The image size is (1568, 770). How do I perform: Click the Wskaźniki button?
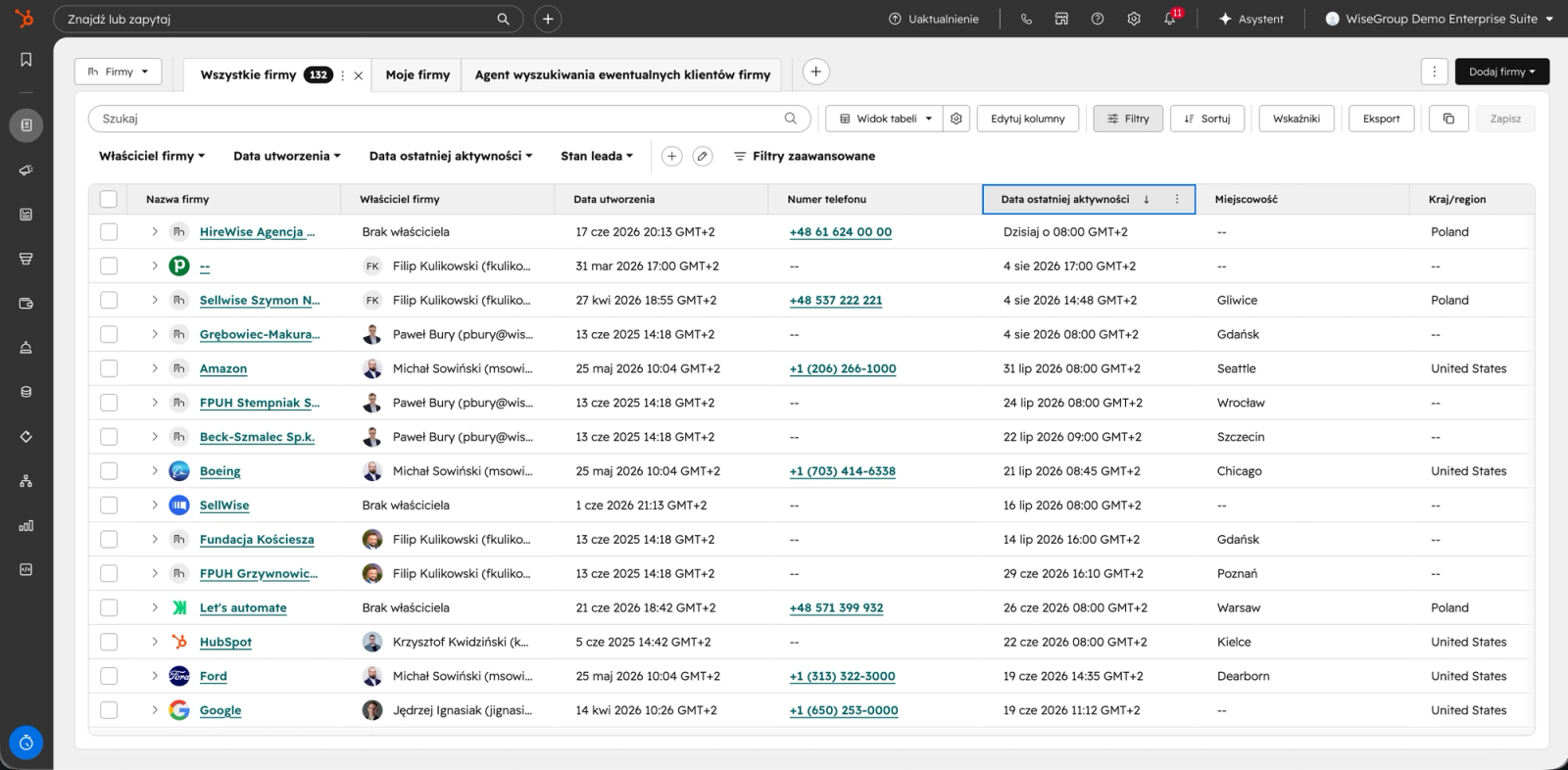tap(1296, 119)
